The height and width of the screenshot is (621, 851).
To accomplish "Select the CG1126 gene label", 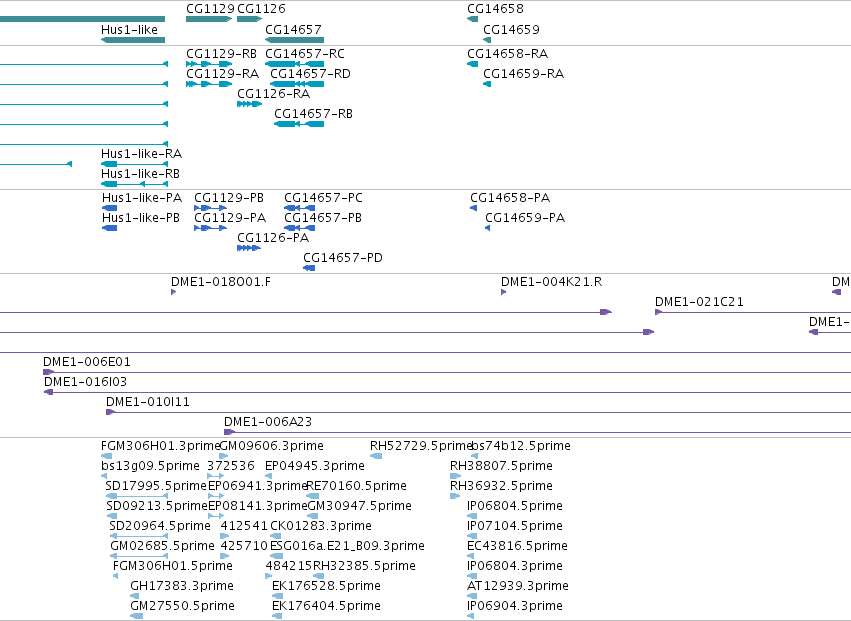I will [262, 9].
